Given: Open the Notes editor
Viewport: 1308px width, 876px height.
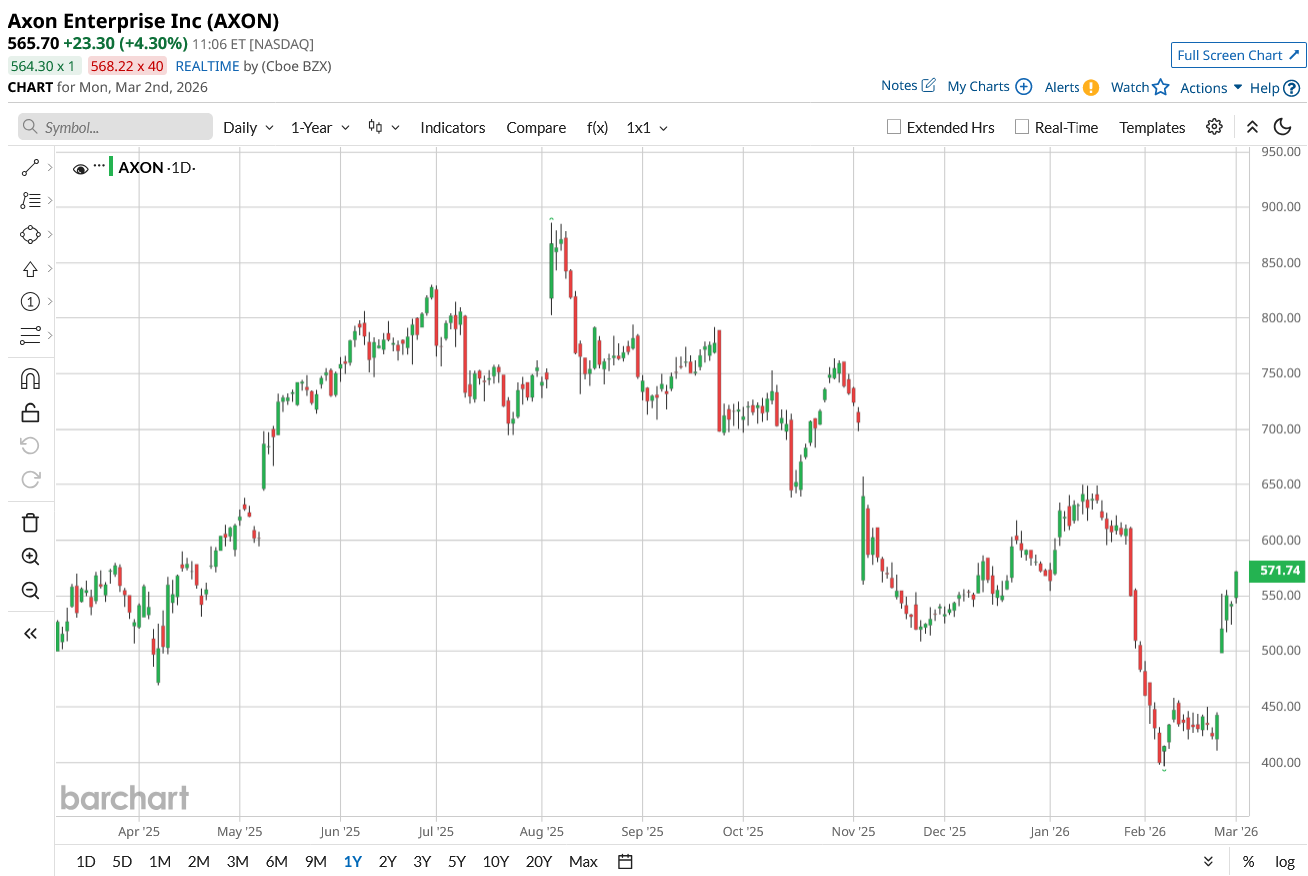Looking at the screenshot, I should [x=908, y=86].
